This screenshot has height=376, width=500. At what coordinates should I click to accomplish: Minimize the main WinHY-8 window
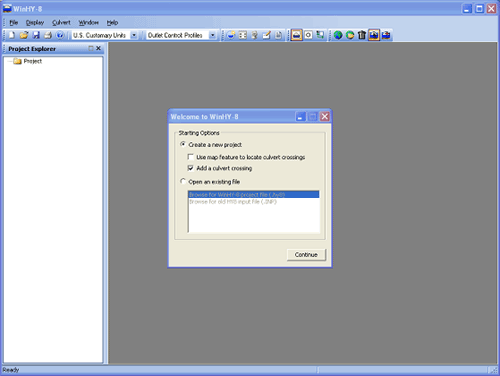(467, 8)
